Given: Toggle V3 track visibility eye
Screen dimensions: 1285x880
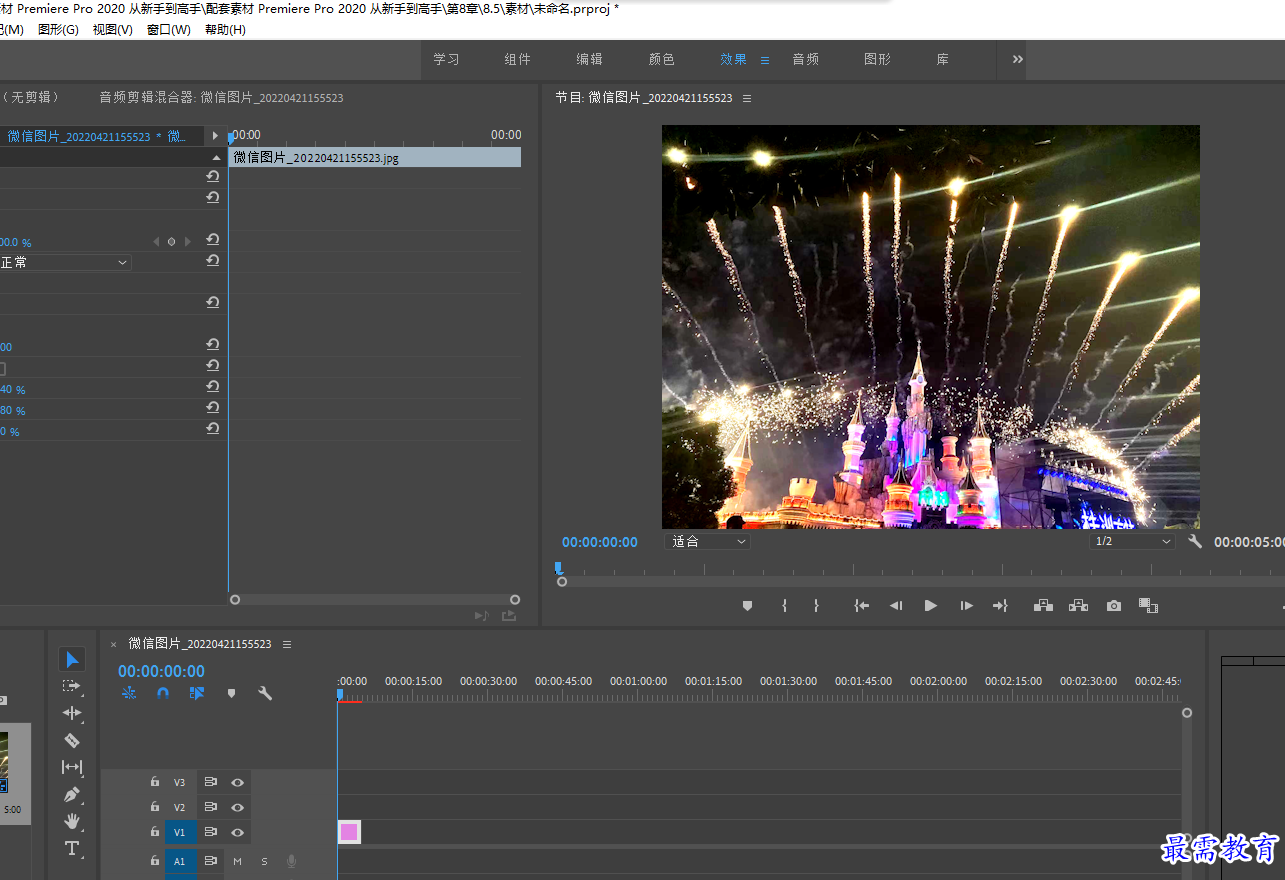Looking at the screenshot, I should [238, 782].
